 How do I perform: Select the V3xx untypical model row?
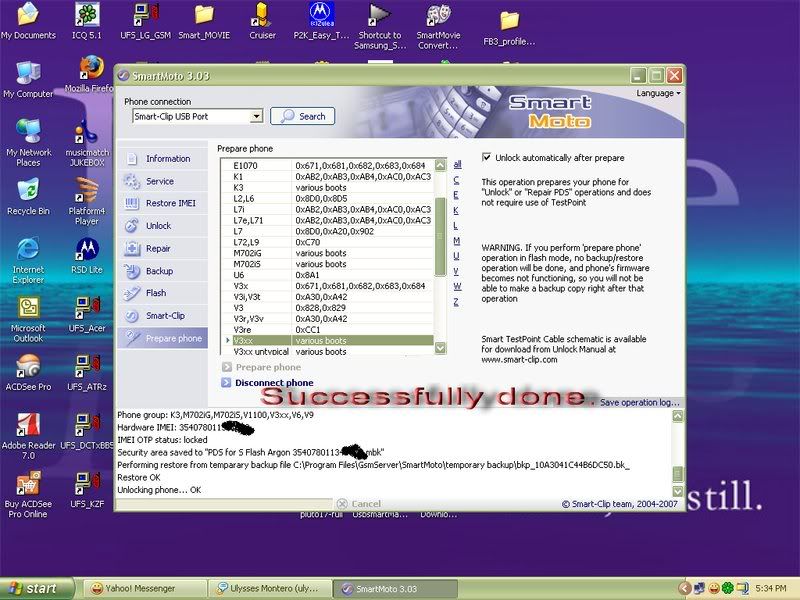click(x=328, y=352)
